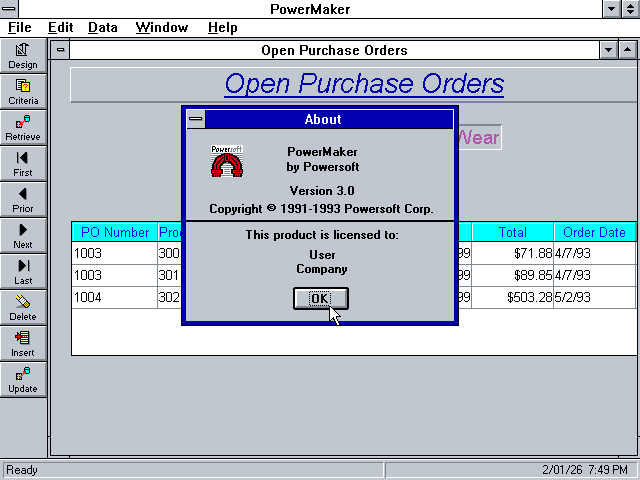Open the Window menu

tap(160, 28)
